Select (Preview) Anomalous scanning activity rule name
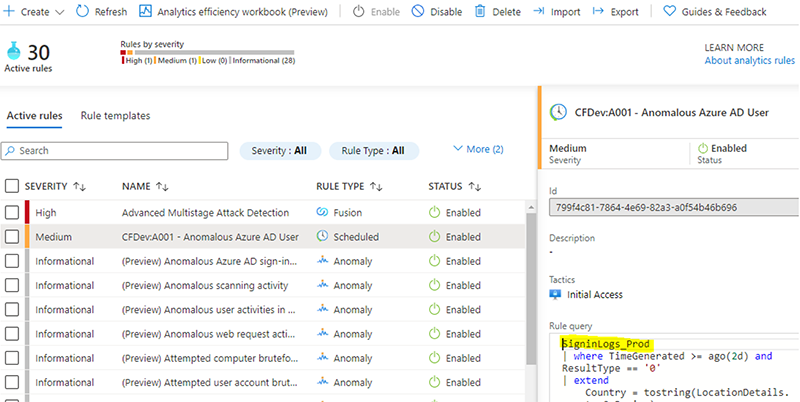 click(x=205, y=286)
